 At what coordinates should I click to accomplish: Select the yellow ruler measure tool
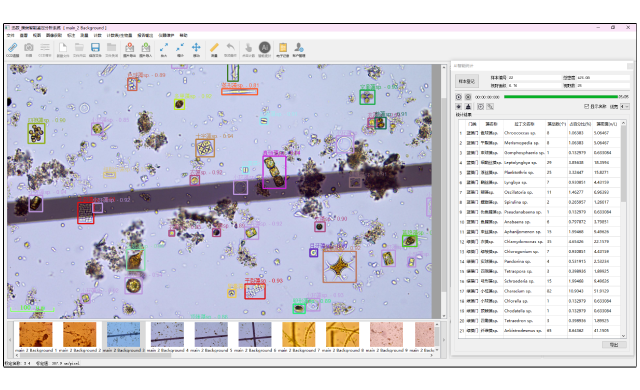[214, 49]
